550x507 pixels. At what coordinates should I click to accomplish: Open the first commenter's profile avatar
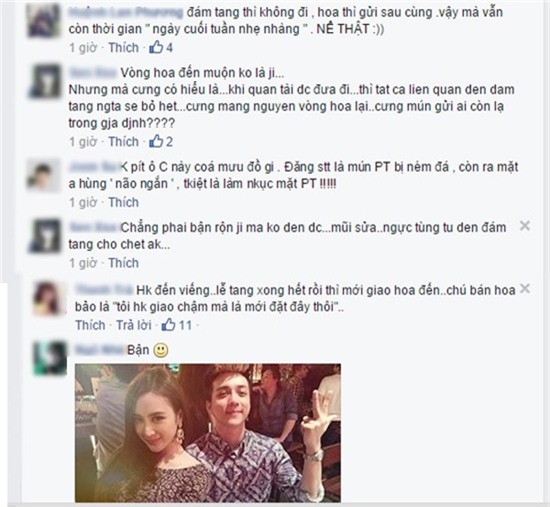[44, 20]
